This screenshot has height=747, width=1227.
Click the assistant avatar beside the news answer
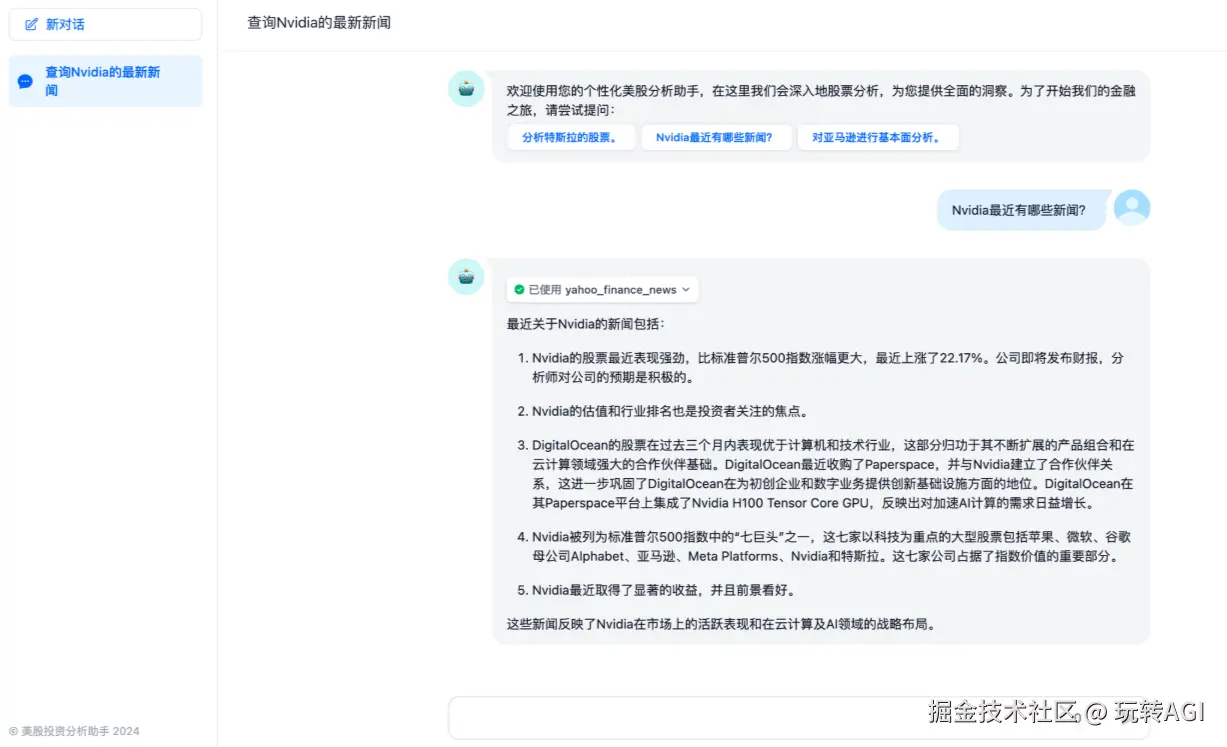(x=466, y=277)
